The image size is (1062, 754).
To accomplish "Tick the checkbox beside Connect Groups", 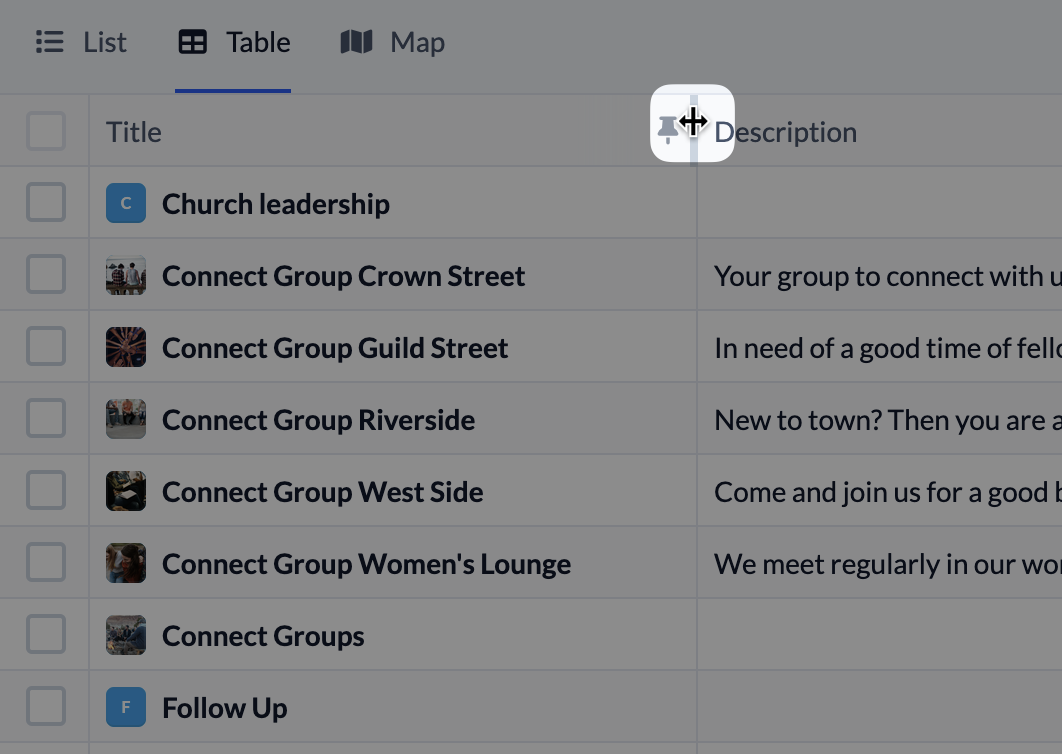I will point(46,634).
